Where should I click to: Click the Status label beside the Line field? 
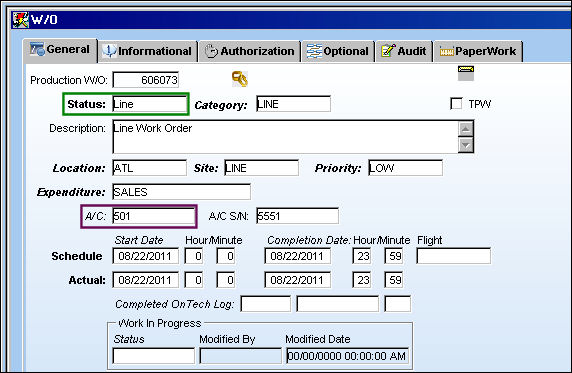[x=86, y=104]
